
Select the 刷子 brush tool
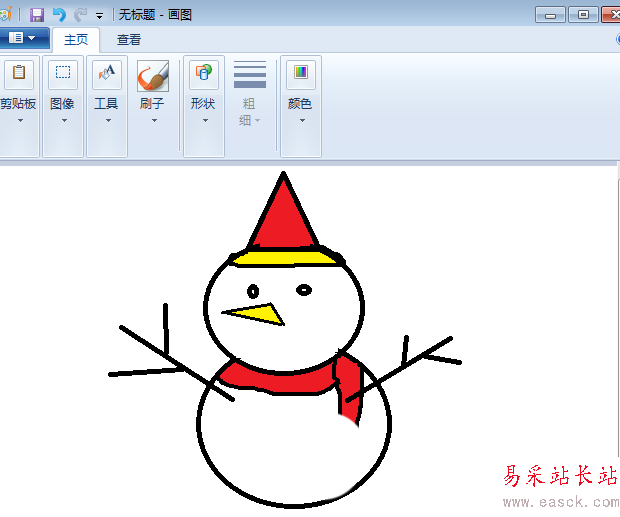153,75
